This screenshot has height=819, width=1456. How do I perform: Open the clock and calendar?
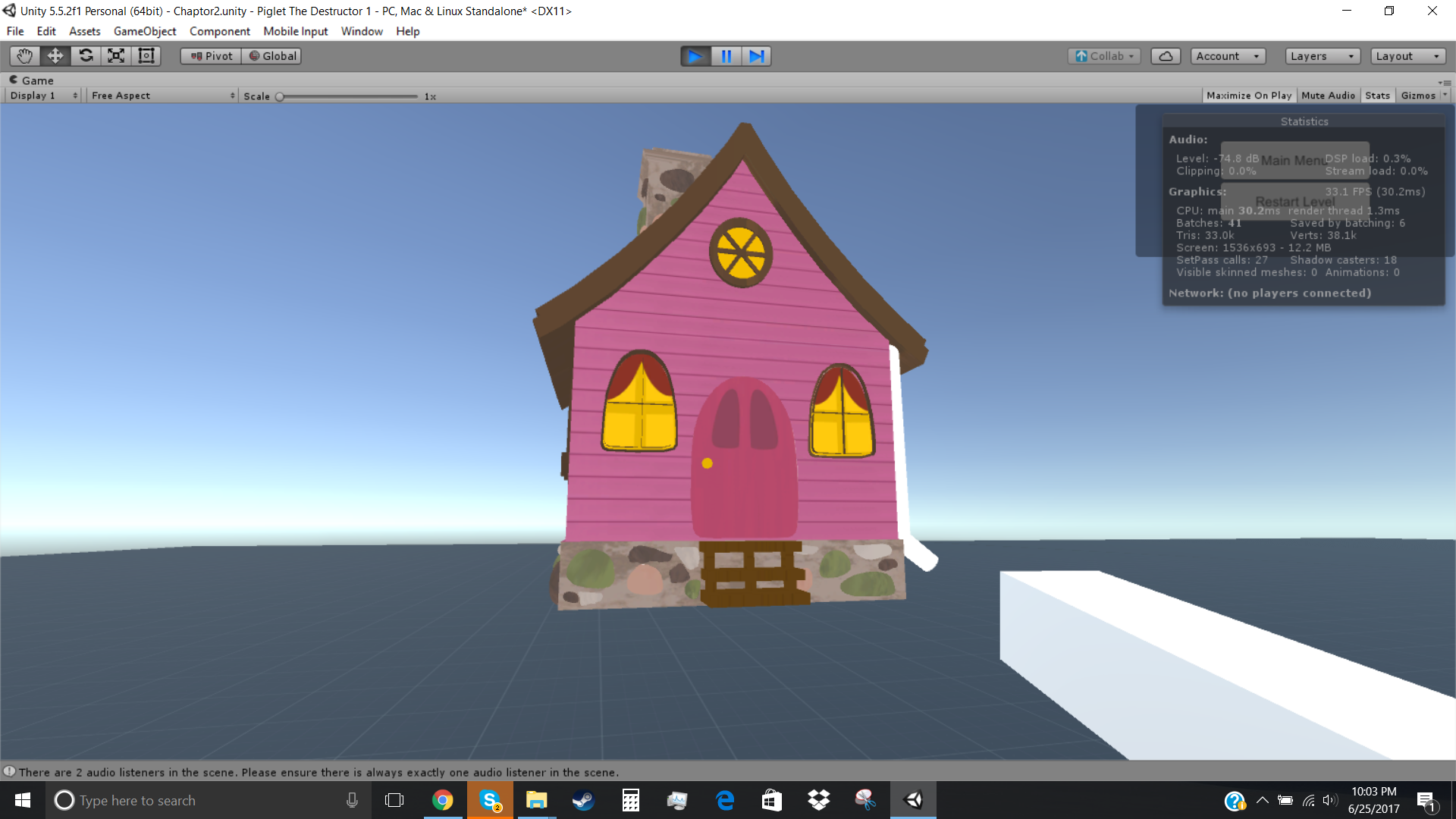(1373, 800)
